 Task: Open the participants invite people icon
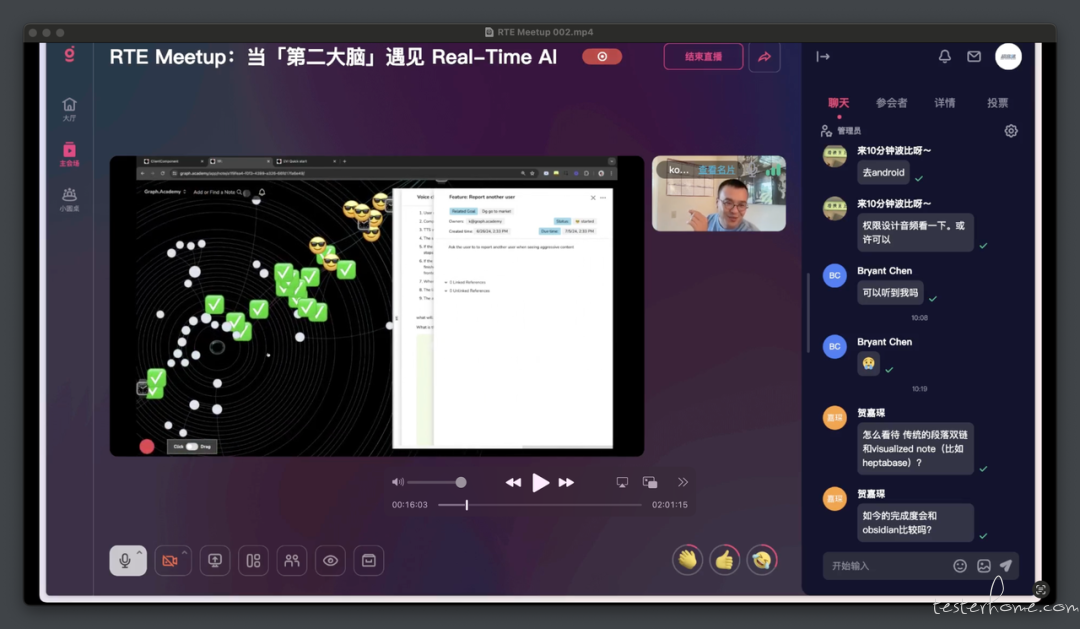coord(292,561)
